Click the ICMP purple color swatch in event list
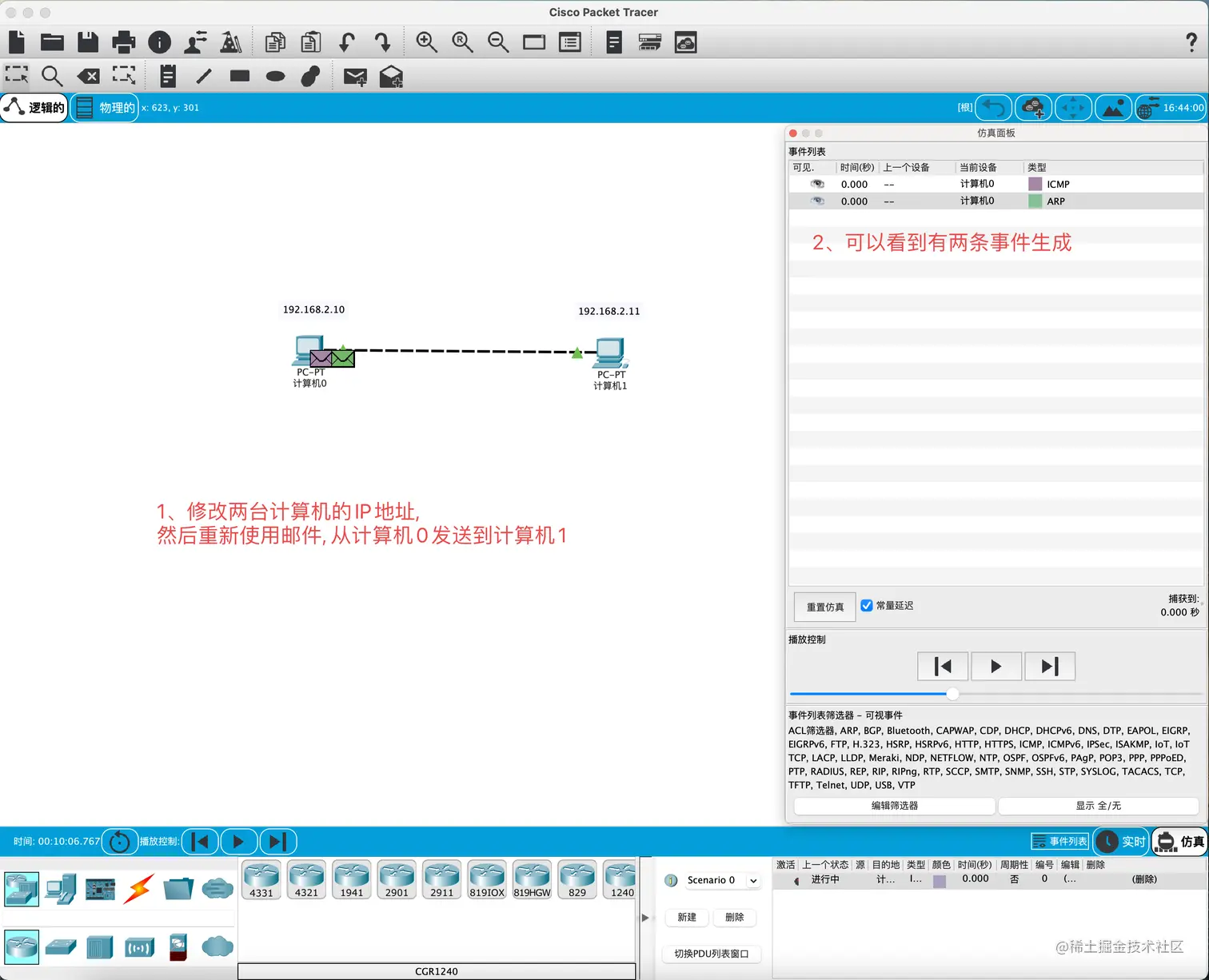Image resolution: width=1209 pixels, height=980 pixels. pyautogui.click(x=1035, y=184)
